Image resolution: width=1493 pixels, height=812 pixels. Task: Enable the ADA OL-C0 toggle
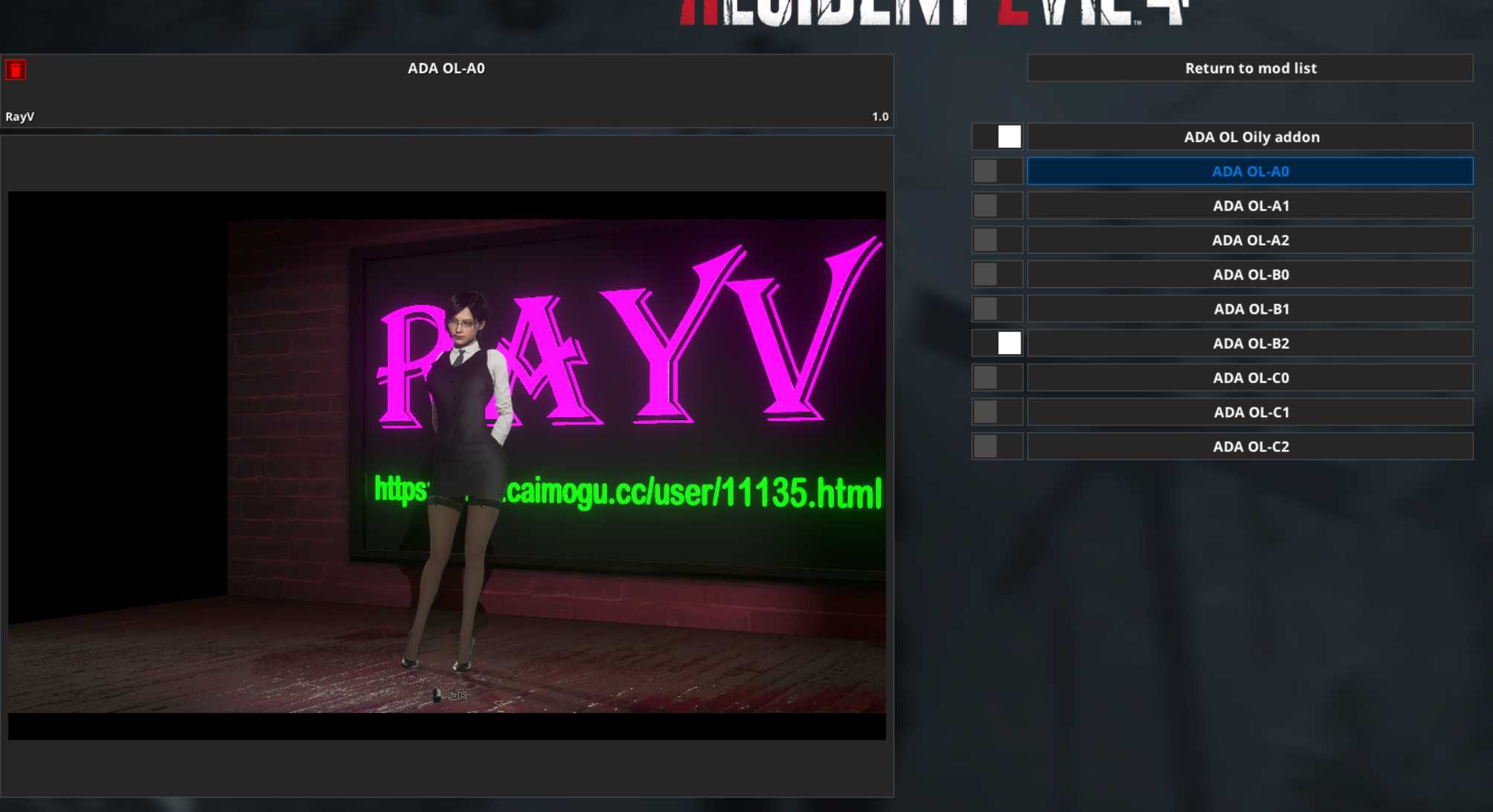pos(997,378)
